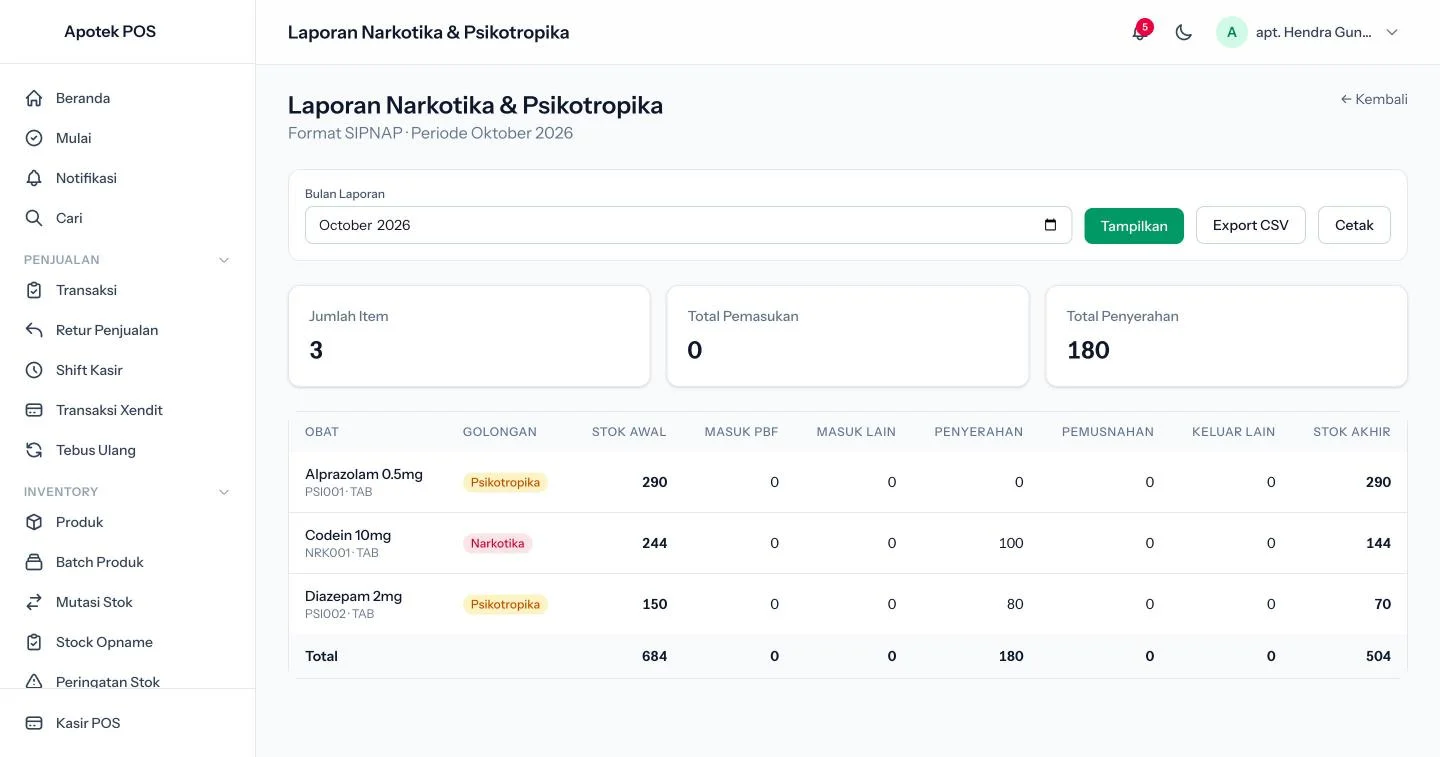1440x757 pixels.
Task: Click the Kasir POS card icon
Action: tap(34, 723)
